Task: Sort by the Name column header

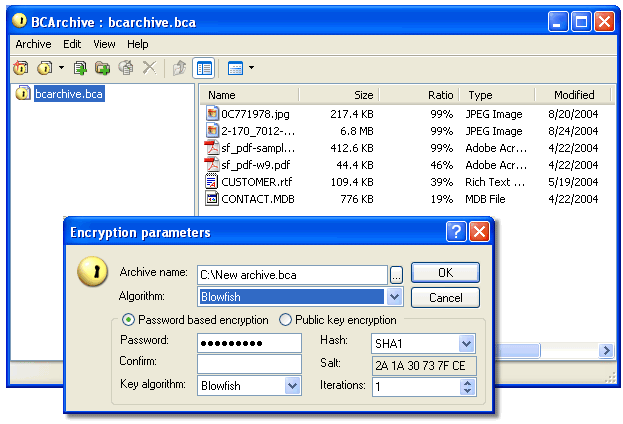Action: (x=249, y=95)
